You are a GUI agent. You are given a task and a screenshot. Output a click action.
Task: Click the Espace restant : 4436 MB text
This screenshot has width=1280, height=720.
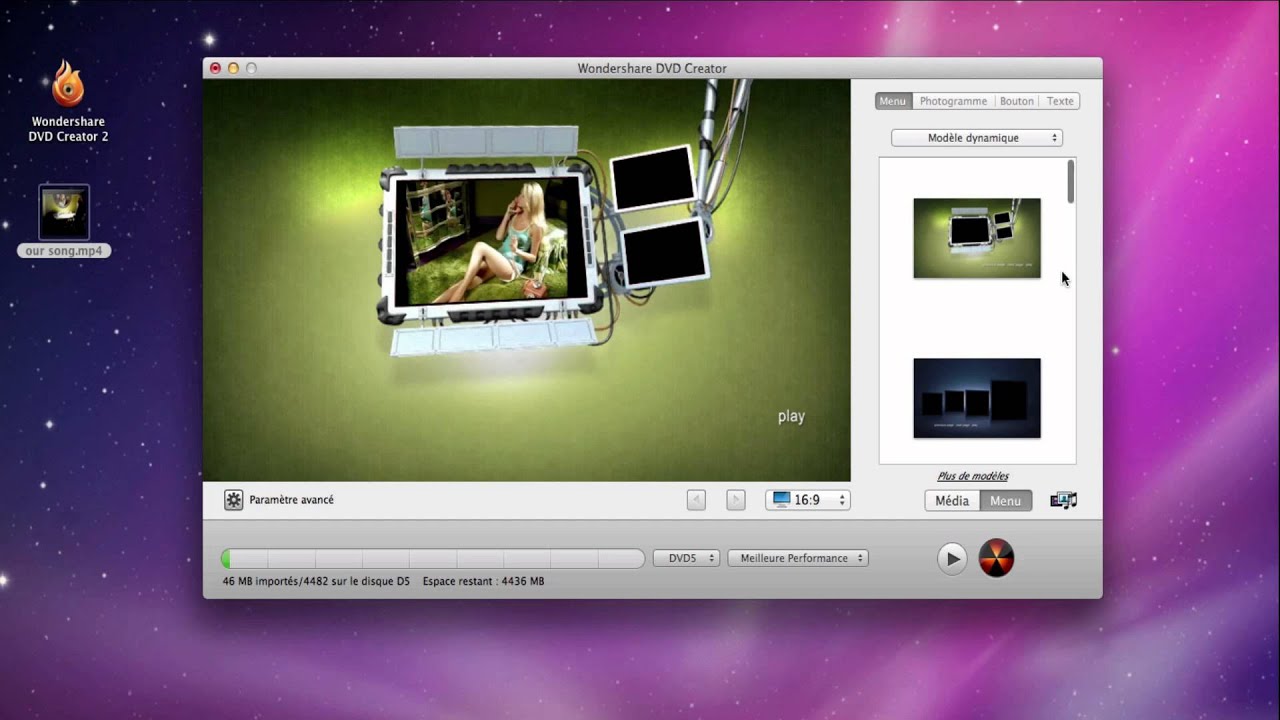click(x=483, y=581)
